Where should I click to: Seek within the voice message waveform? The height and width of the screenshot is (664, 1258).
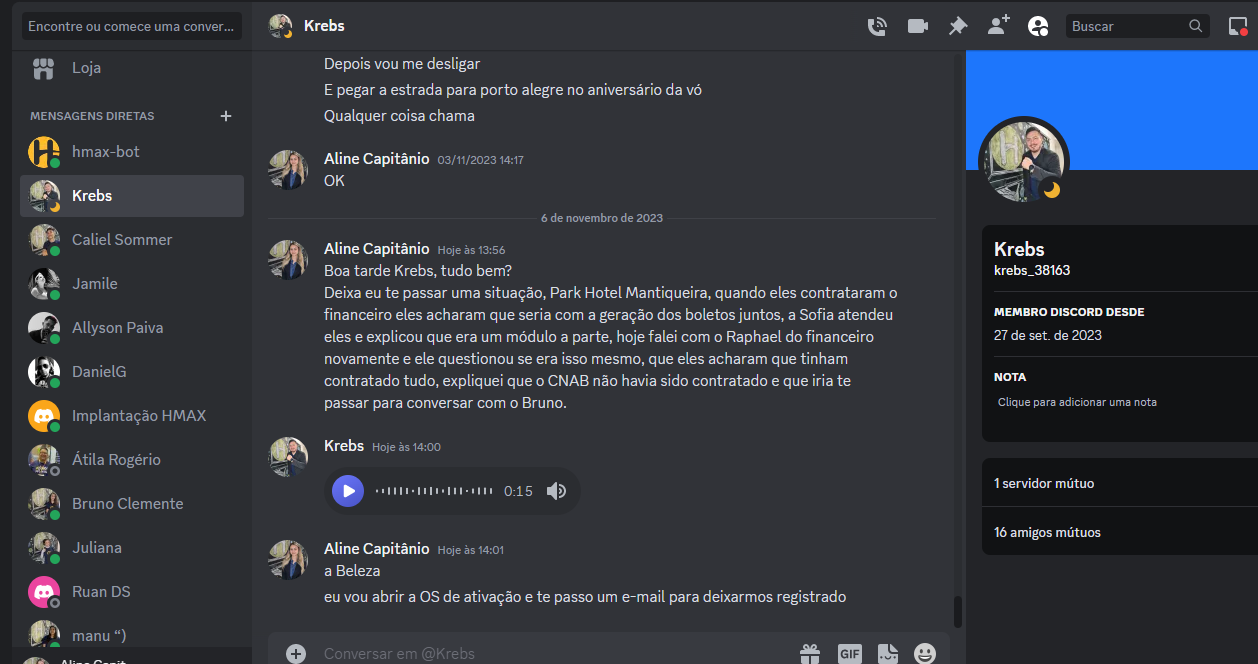[434, 491]
